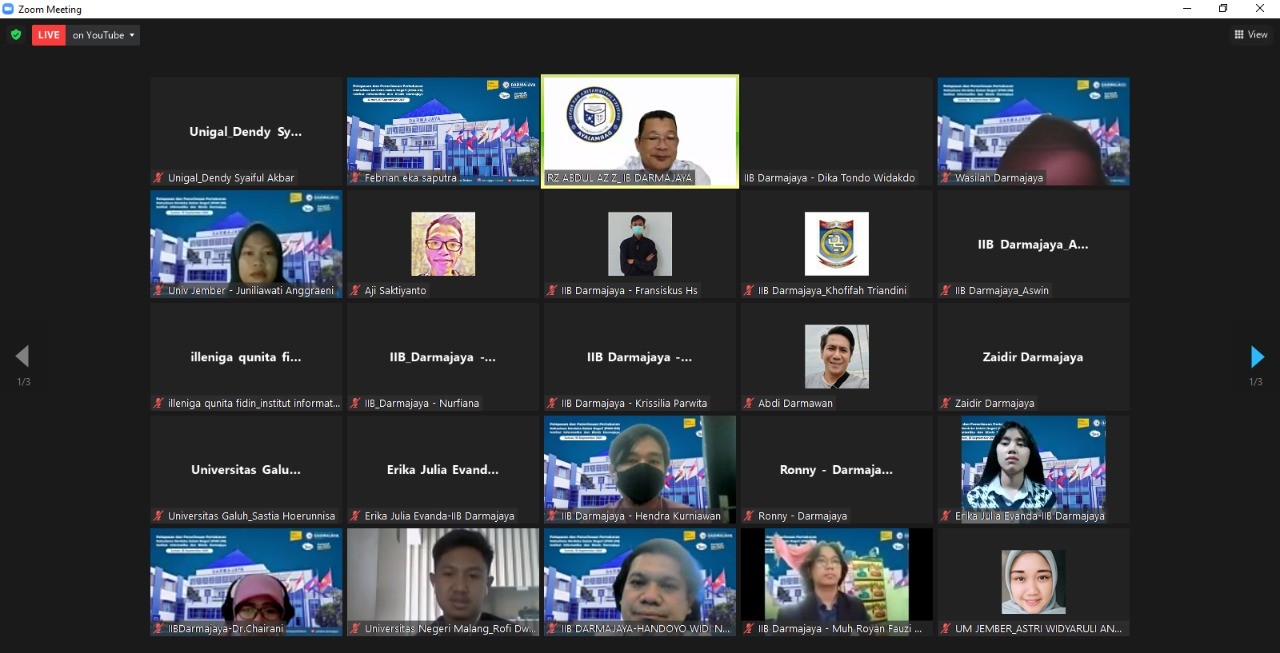Click muted mic icon beside Krissilia Parwita
1280x653 pixels.
(x=552, y=404)
